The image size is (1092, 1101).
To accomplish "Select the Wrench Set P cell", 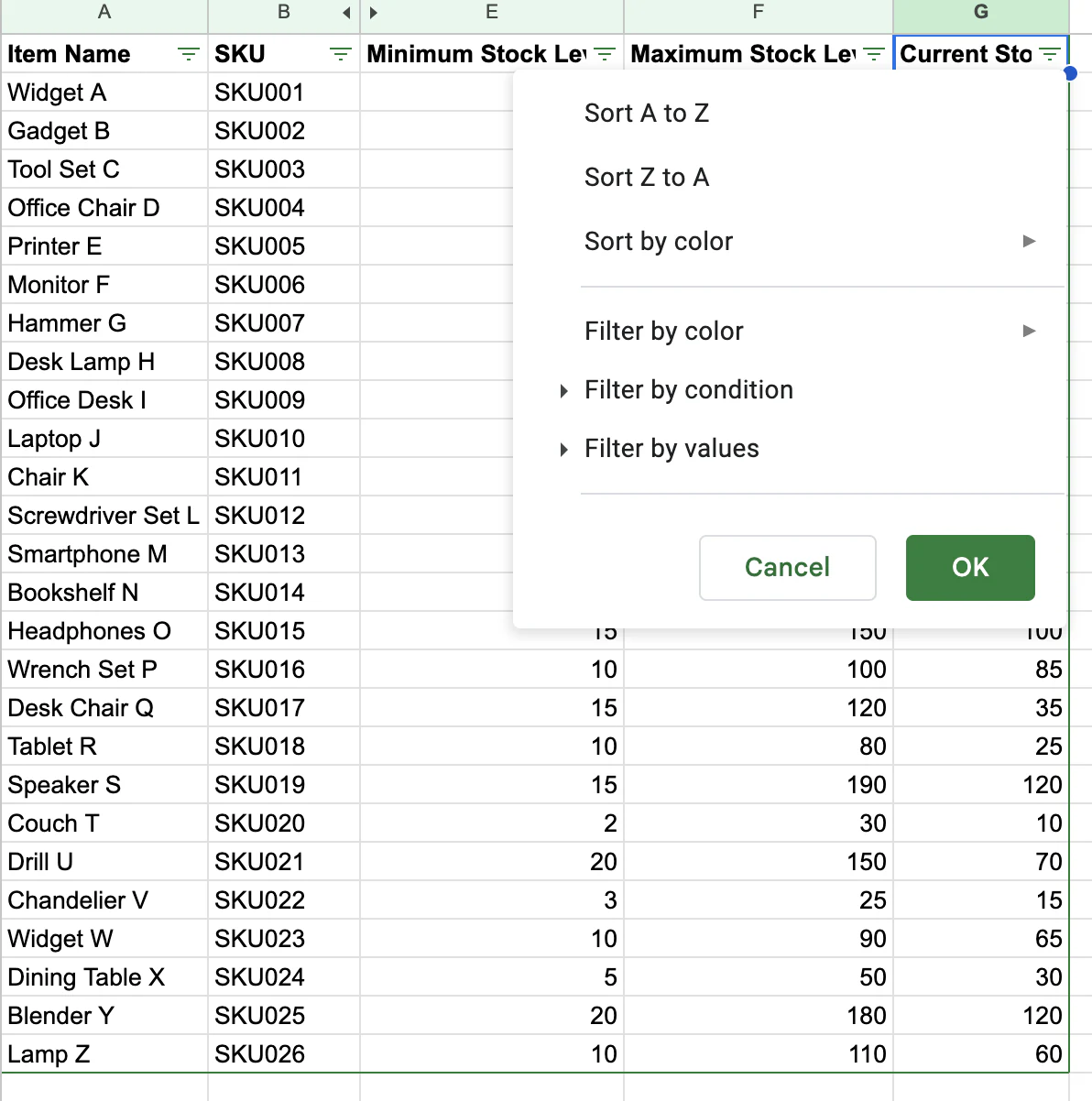I will pos(104,670).
